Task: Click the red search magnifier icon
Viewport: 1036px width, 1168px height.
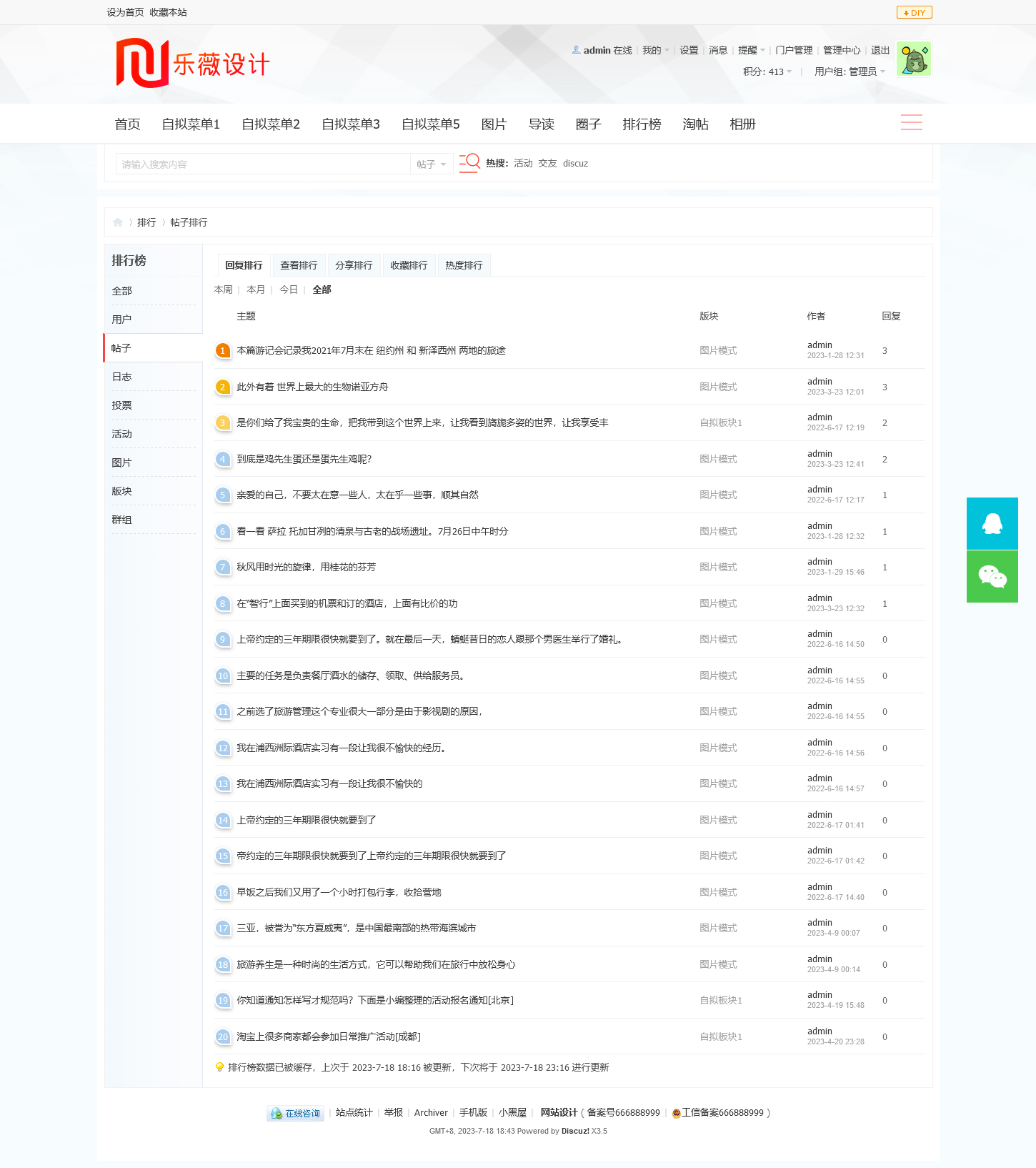Action: click(469, 163)
